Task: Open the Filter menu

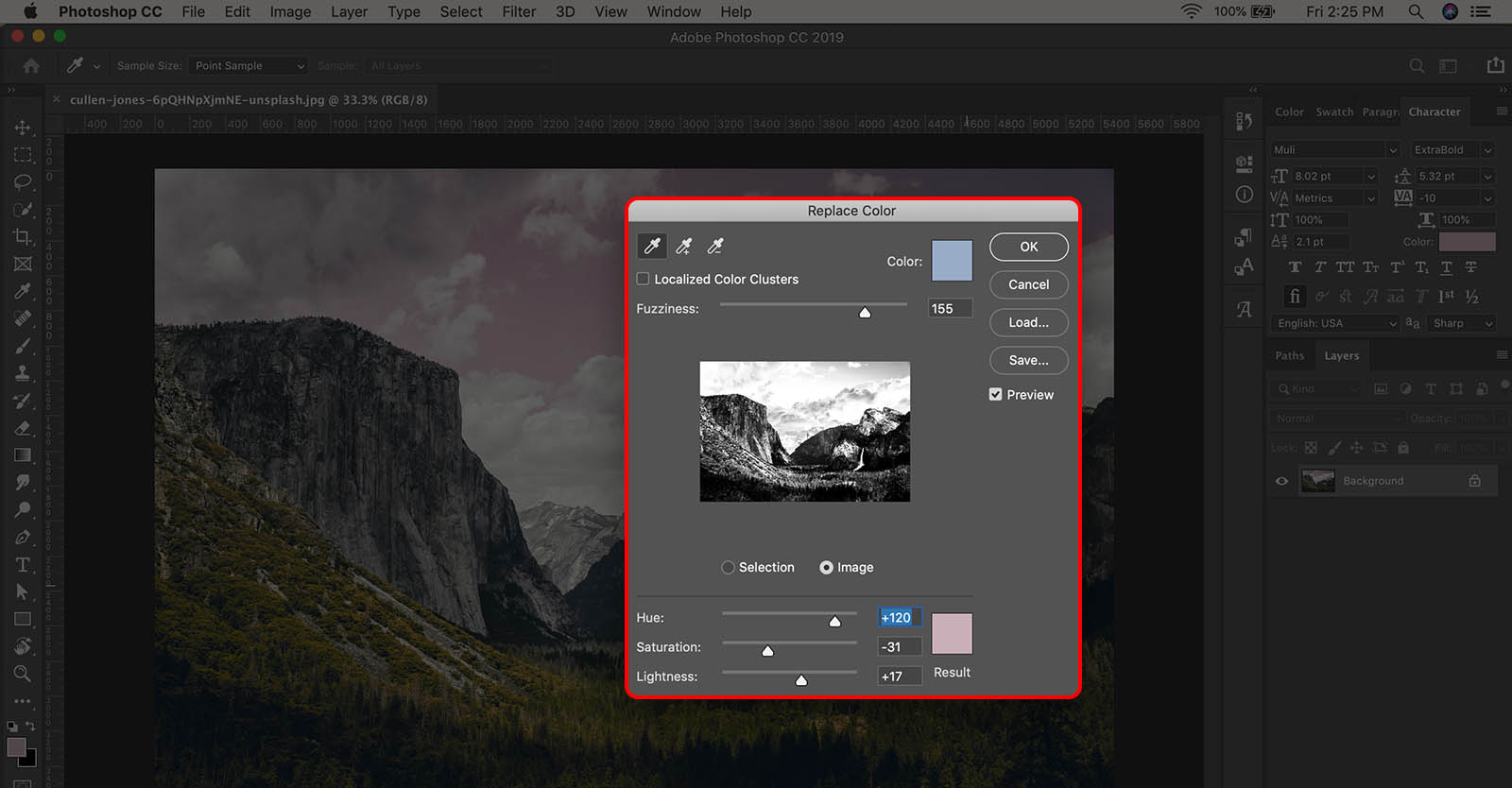Action: (519, 11)
